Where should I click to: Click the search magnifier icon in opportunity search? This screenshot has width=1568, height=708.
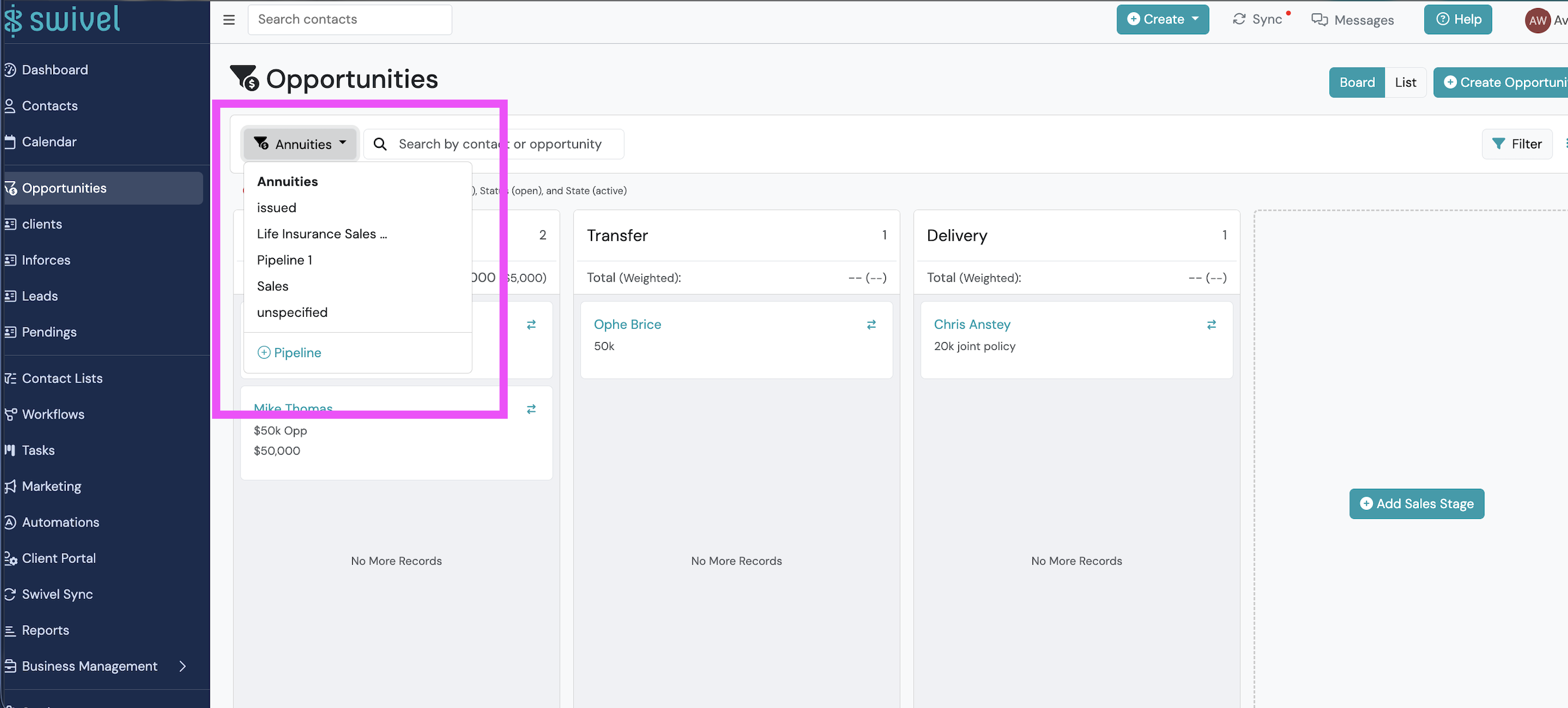(380, 144)
